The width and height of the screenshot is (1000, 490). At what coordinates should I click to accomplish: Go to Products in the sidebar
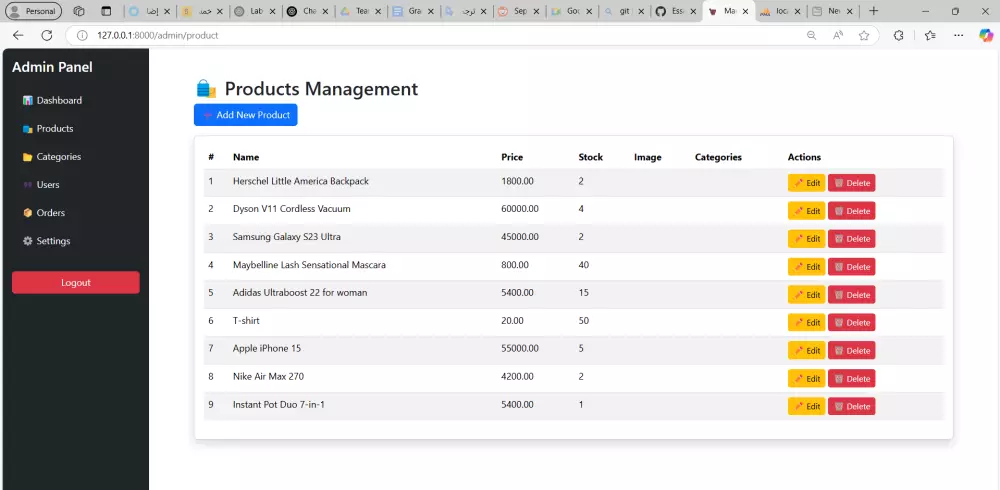tap(54, 129)
